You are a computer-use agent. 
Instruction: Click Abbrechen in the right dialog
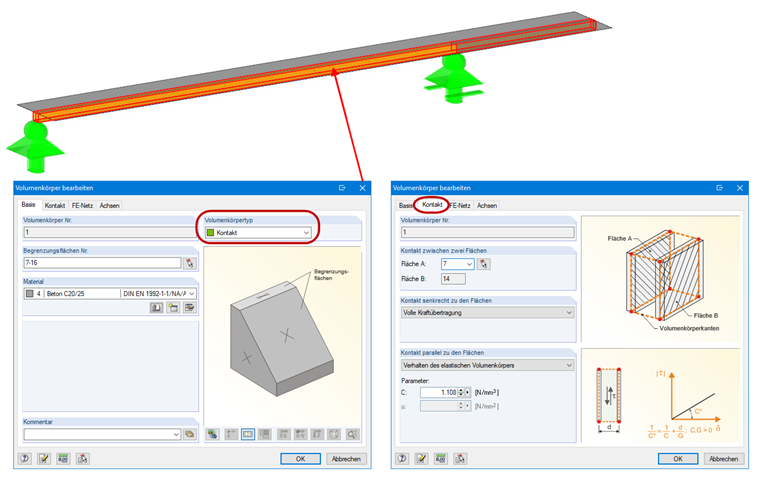[x=724, y=459]
